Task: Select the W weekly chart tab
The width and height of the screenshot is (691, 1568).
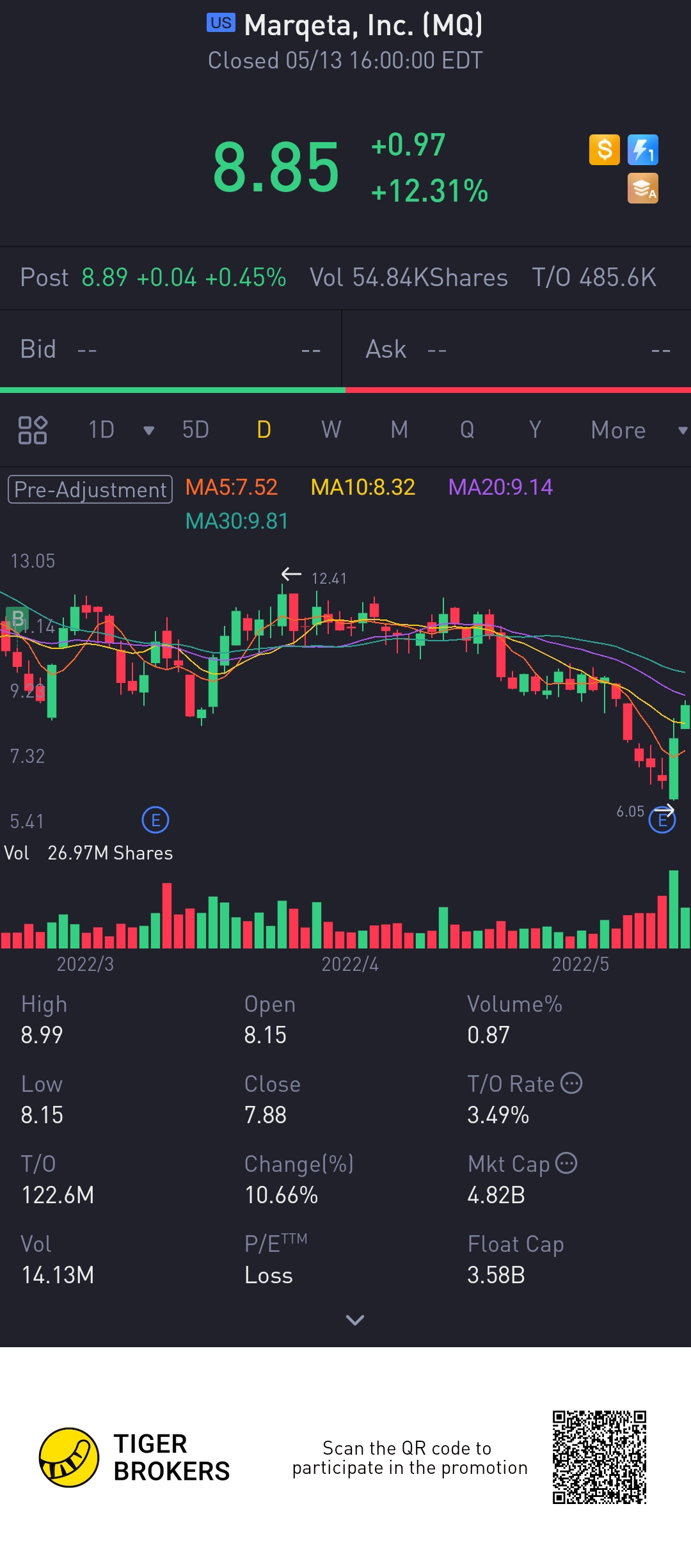Action: (331, 430)
